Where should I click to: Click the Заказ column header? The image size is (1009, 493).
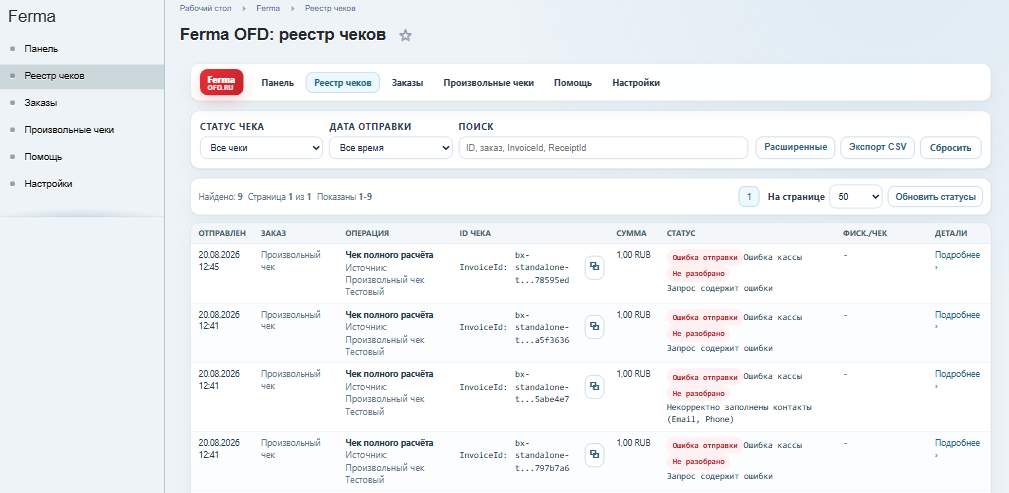[x=273, y=234]
